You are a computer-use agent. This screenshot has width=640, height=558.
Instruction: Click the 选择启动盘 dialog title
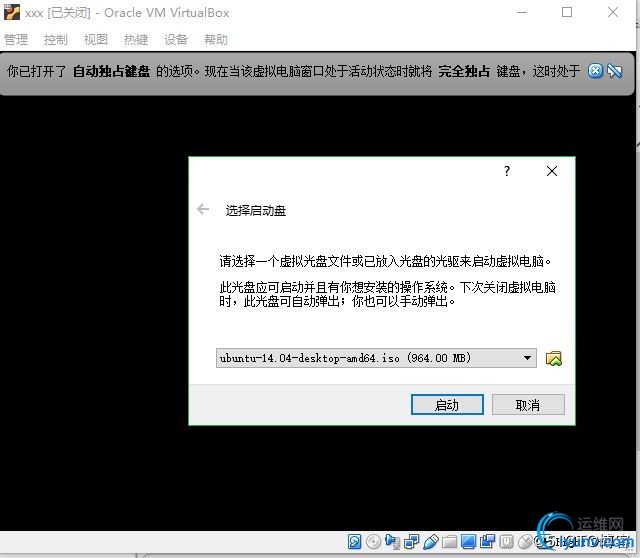pyautogui.click(x=256, y=211)
